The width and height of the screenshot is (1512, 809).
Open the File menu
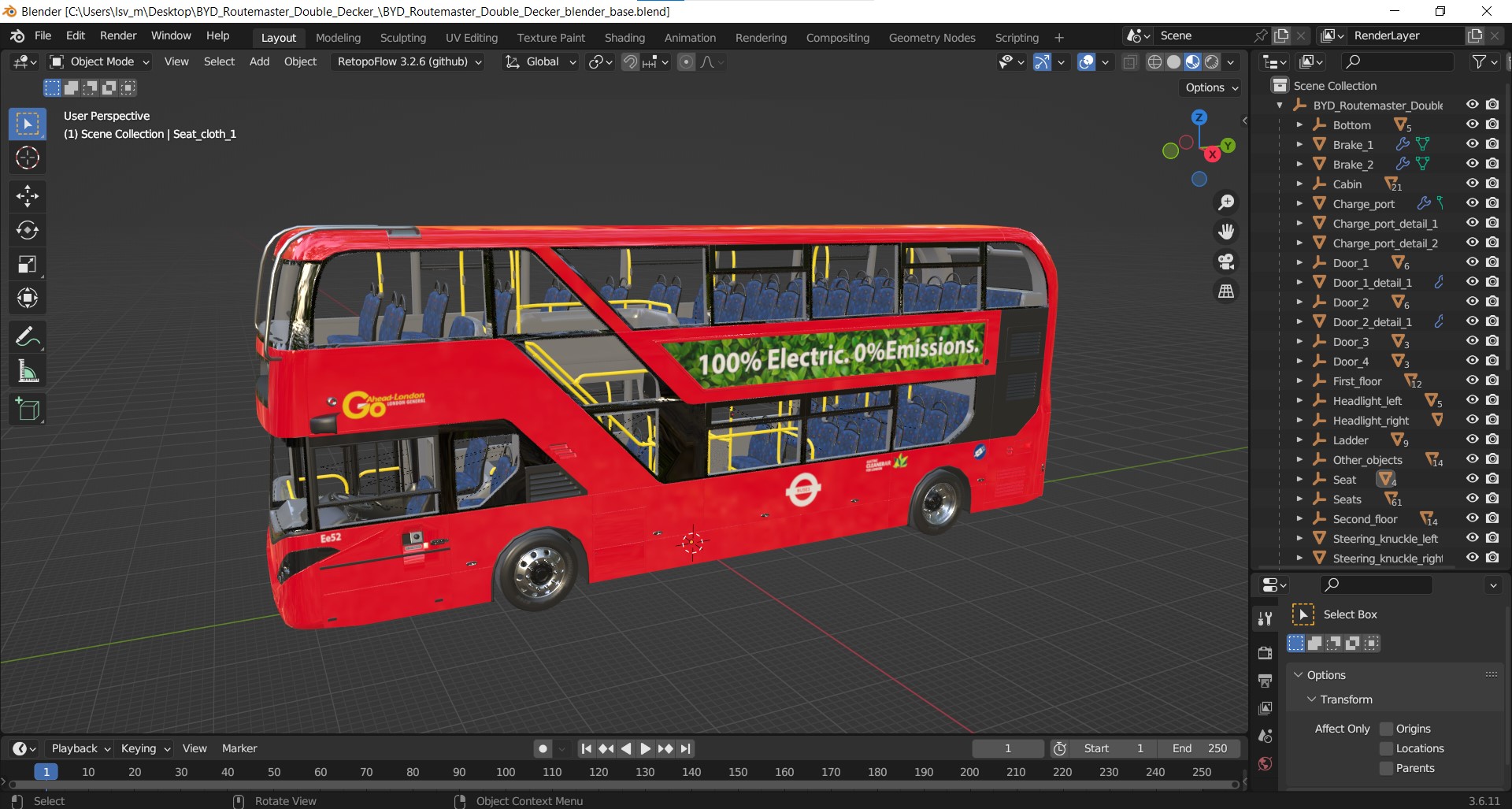coord(43,35)
